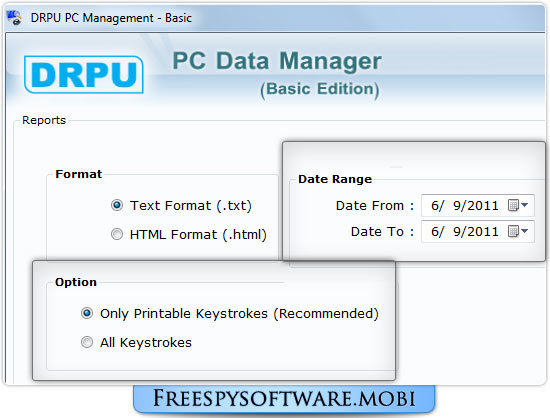Select Text Format (.txt) radio button
The height and width of the screenshot is (418, 550).
click(117, 205)
